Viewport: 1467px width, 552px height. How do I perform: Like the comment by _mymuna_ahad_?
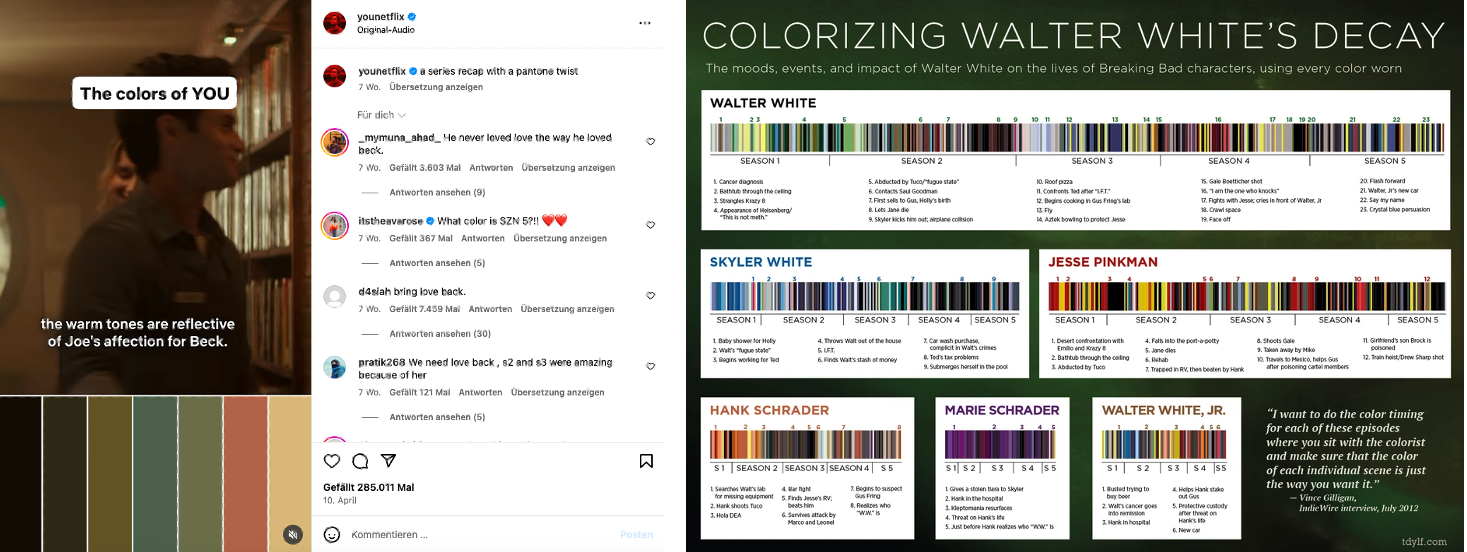[650, 142]
